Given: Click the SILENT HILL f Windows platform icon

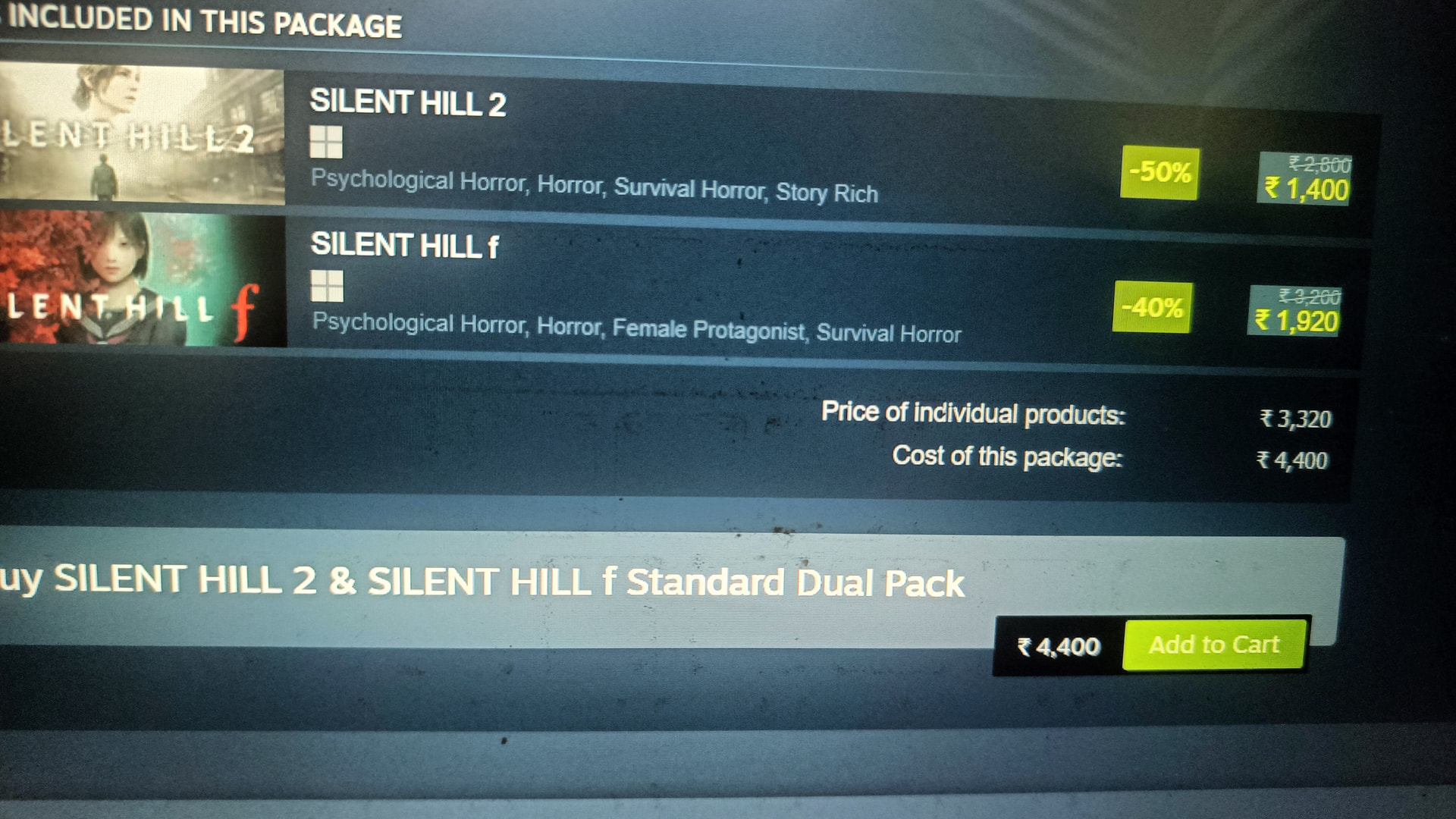Looking at the screenshot, I should click(327, 286).
